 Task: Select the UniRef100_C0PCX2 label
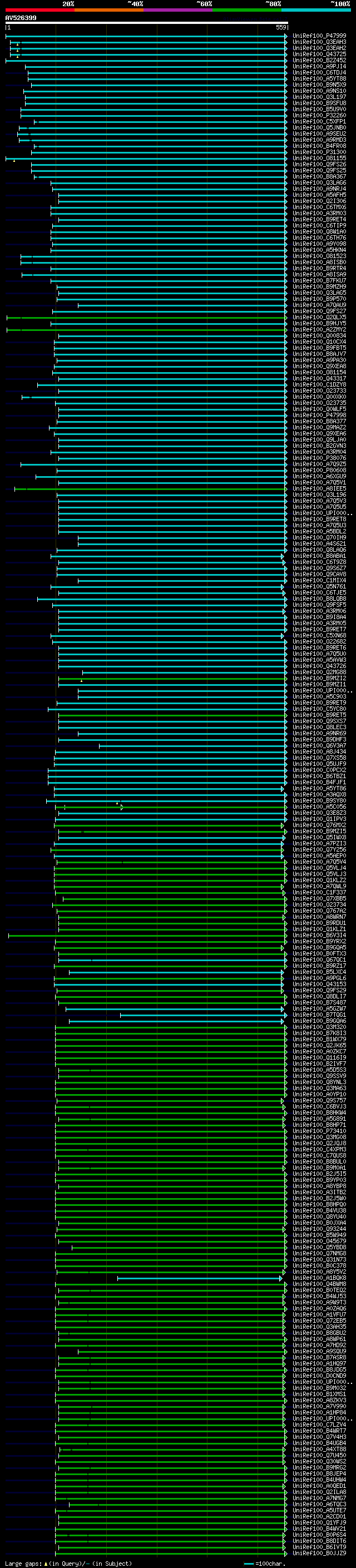[319, 770]
